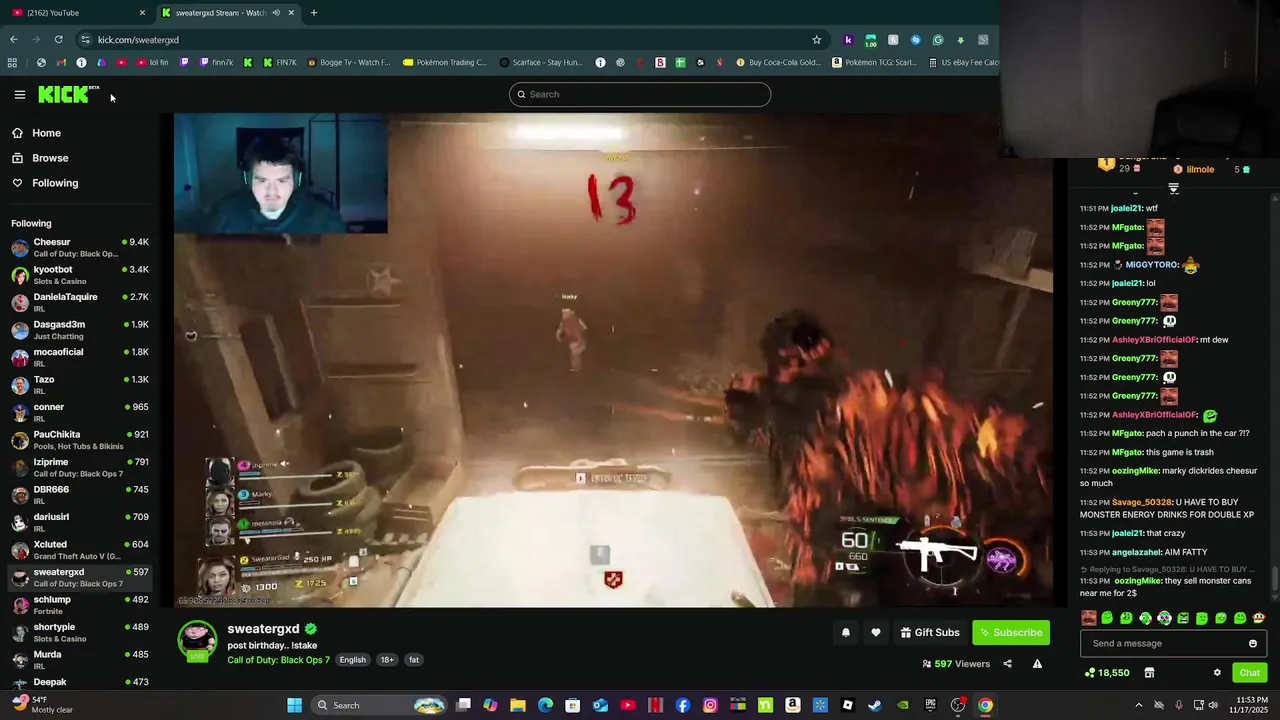This screenshot has height=720, width=1280.
Task: Click the chat scrollbar
Action: click(x=1275, y=578)
